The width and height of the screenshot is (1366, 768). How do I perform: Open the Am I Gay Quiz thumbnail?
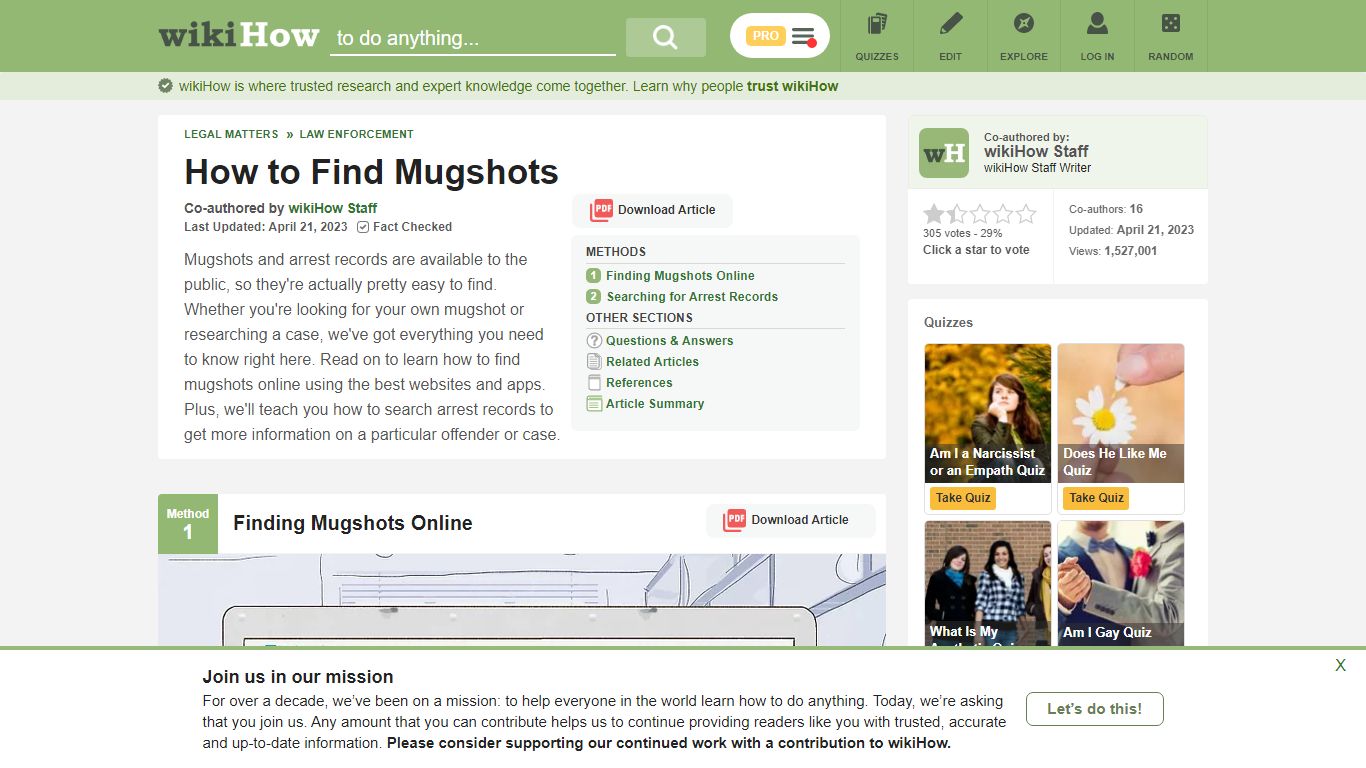[1121, 583]
